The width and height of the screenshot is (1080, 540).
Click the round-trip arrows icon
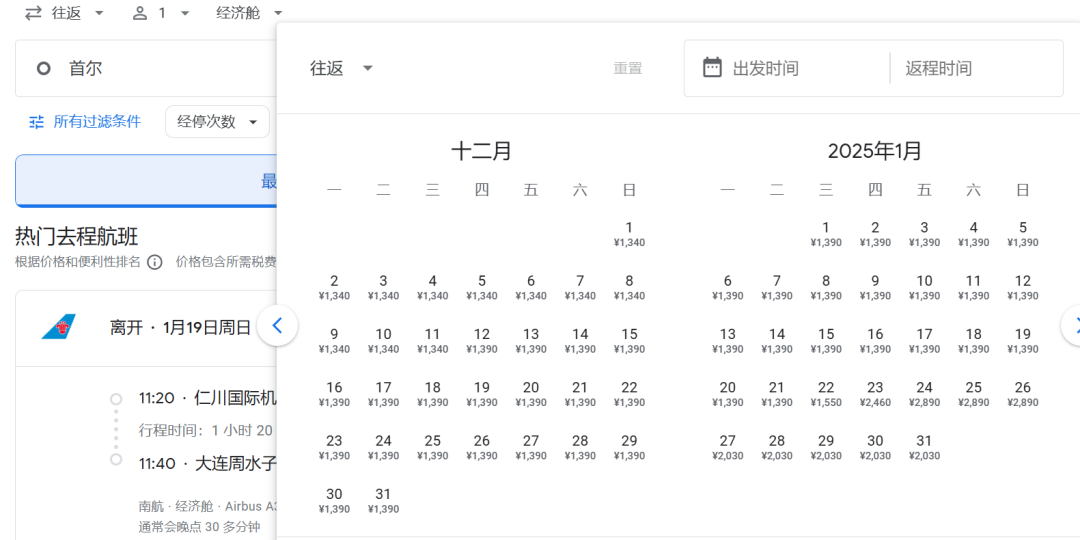[x=33, y=13]
